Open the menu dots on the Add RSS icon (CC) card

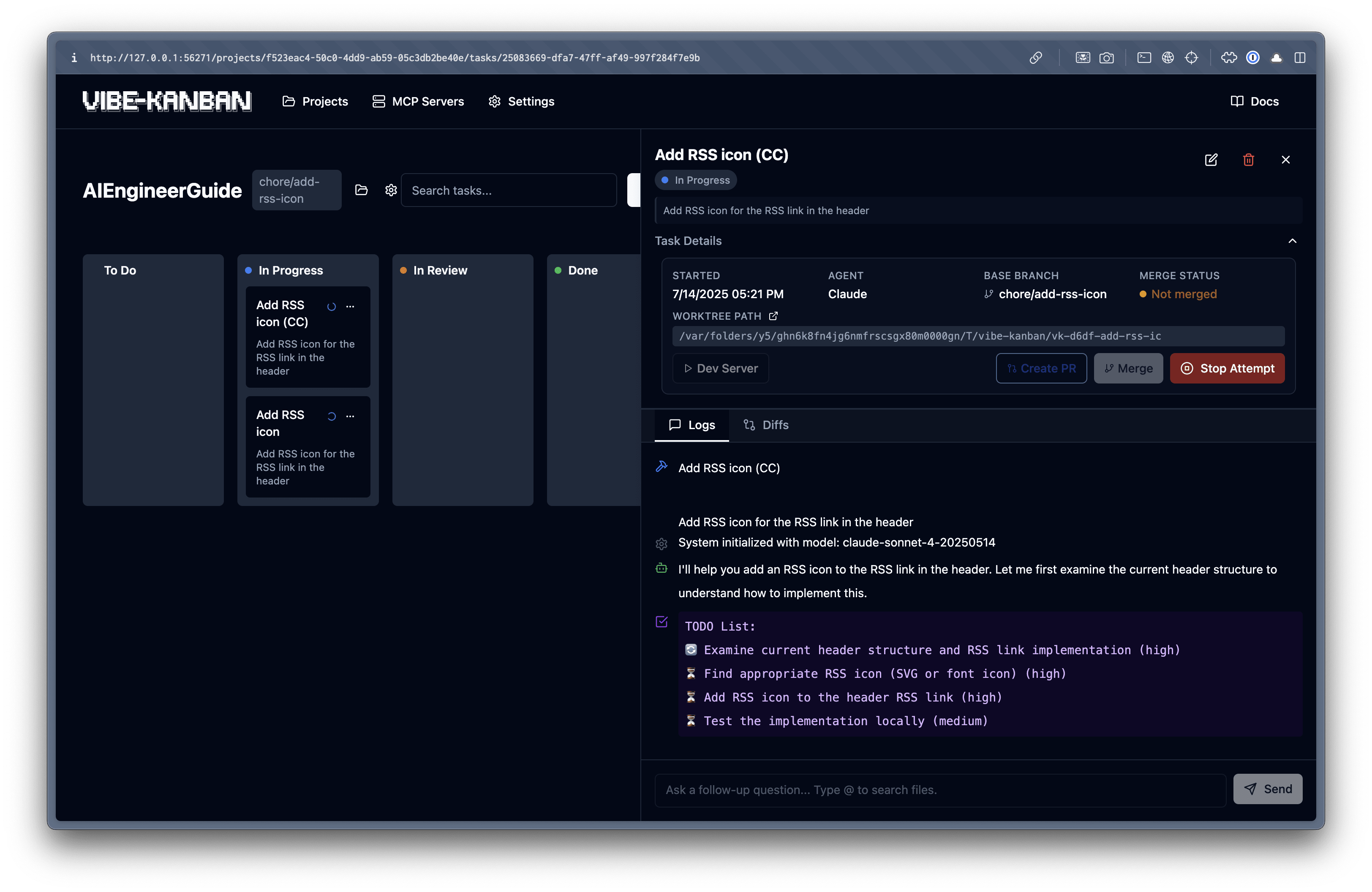tap(350, 306)
